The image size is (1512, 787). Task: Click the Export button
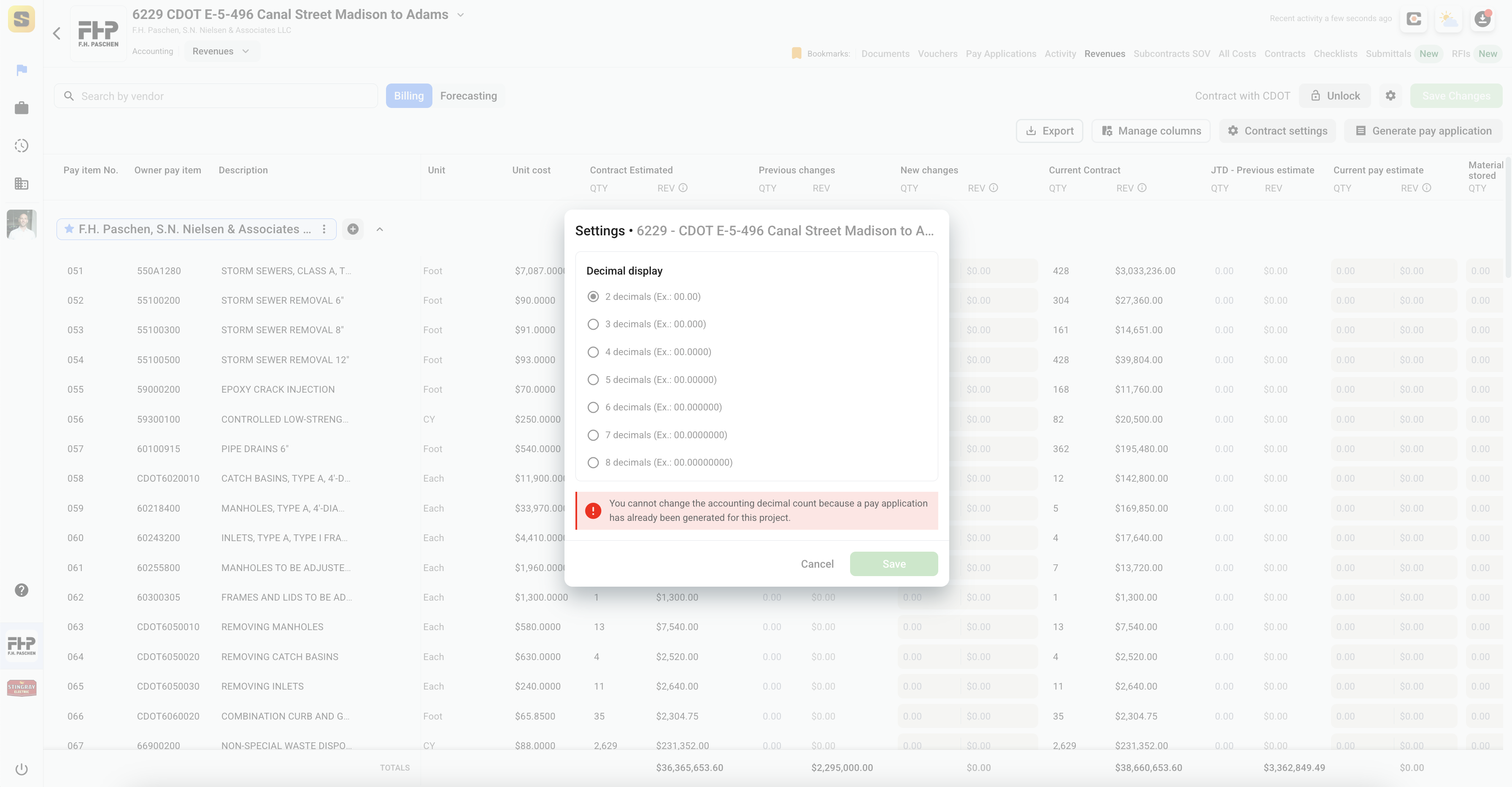click(x=1050, y=131)
